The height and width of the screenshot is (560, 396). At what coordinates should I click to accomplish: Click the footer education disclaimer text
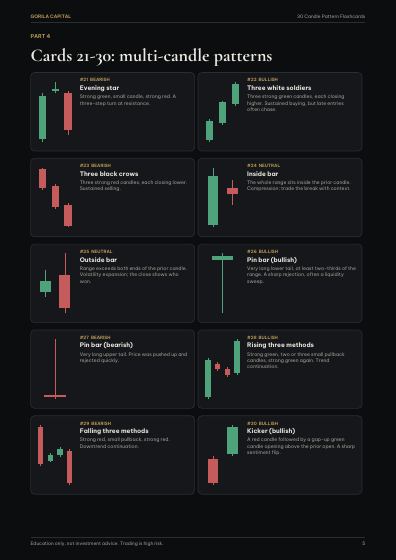pyautogui.click(x=97, y=543)
